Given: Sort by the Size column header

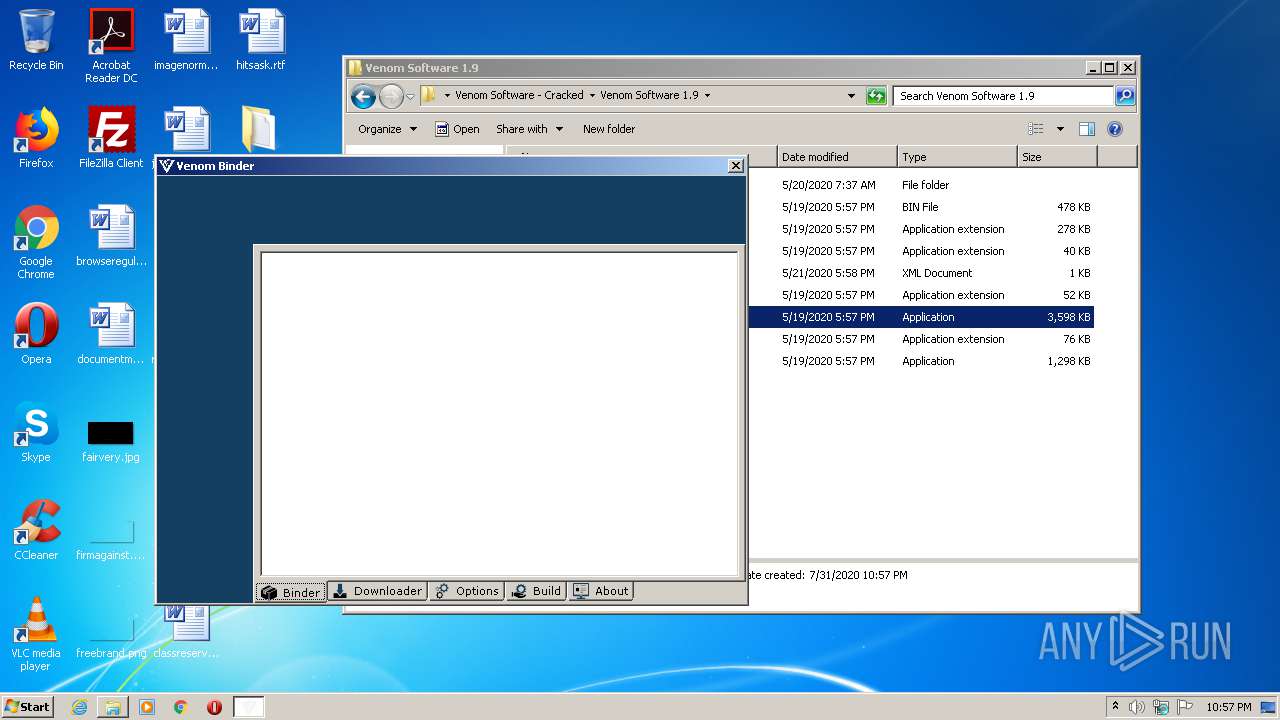Looking at the screenshot, I should coord(1057,157).
